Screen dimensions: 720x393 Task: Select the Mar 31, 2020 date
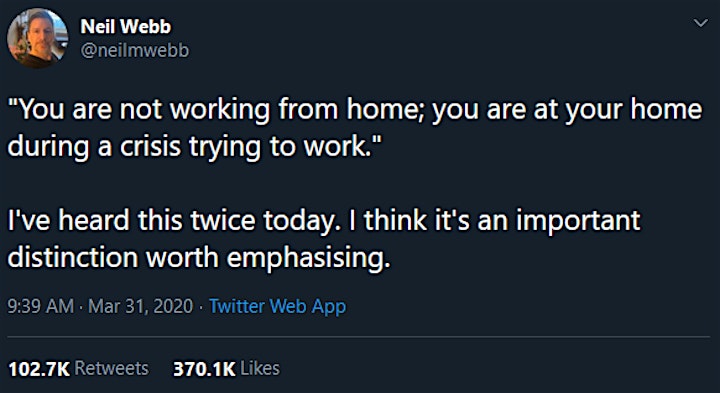[140, 306]
